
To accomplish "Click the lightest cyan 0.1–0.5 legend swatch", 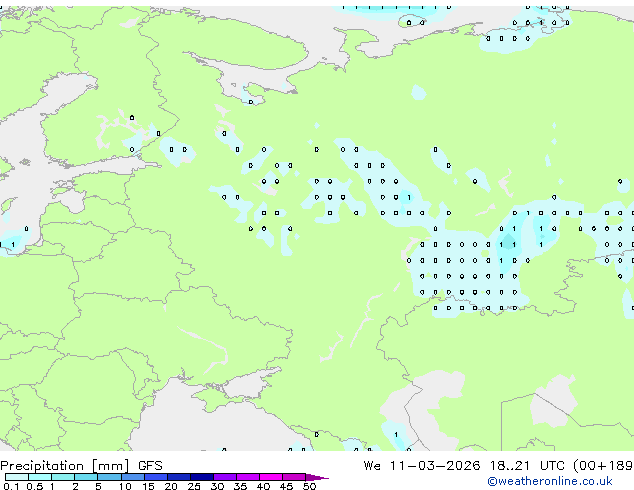I will click(17, 477).
